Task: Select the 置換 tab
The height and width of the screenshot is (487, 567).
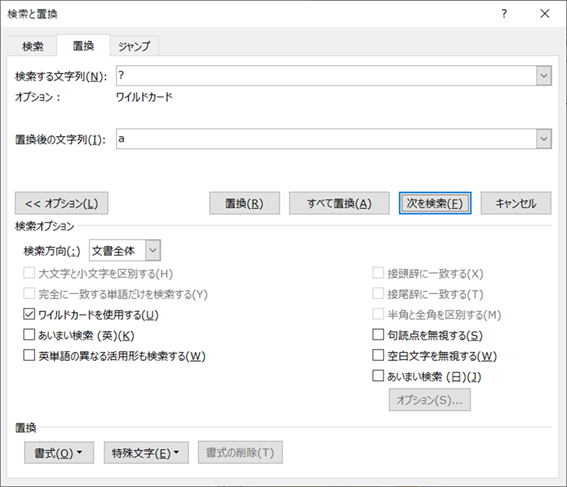Action: 83,46
